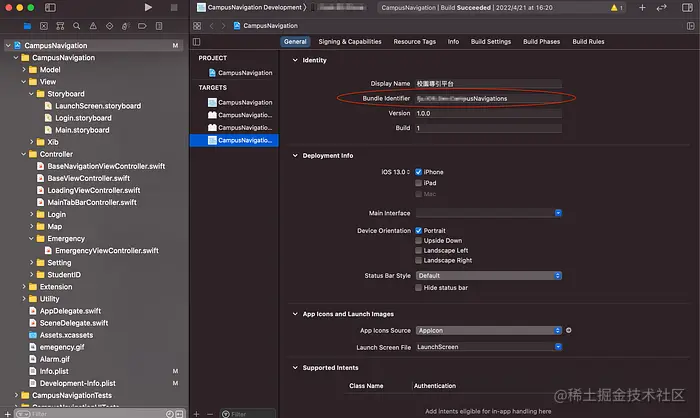
Task: Toggle Portrait orientation checkbox
Action: [x=419, y=230]
